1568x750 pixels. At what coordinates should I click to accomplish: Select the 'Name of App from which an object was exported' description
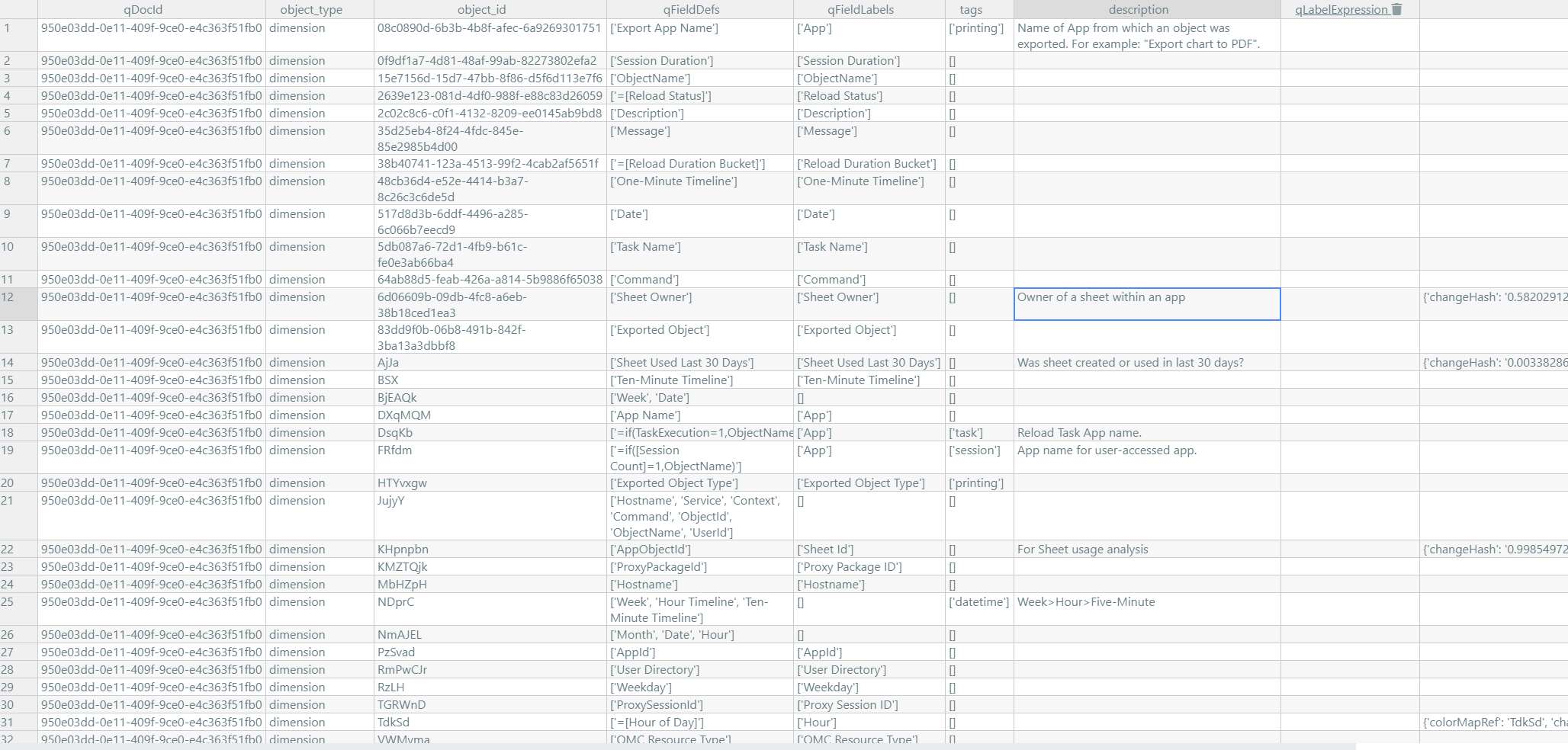tap(1147, 35)
